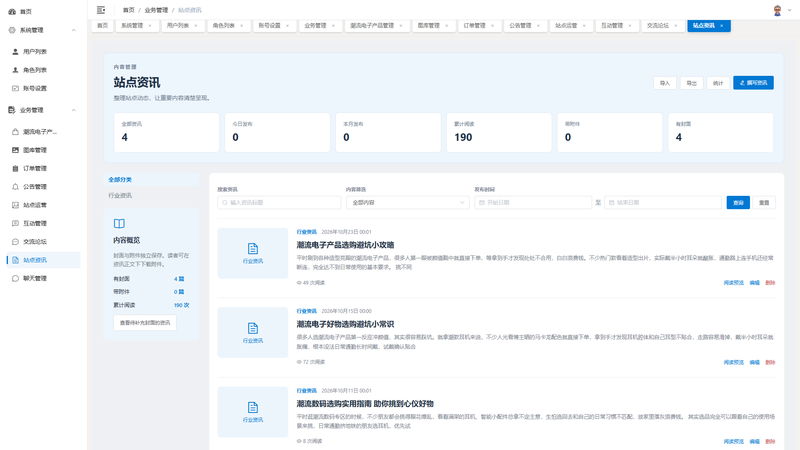800x450 pixels.
Task: Click 编辑 for 潮流数码选购实用指南
Action: [x=755, y=441]
